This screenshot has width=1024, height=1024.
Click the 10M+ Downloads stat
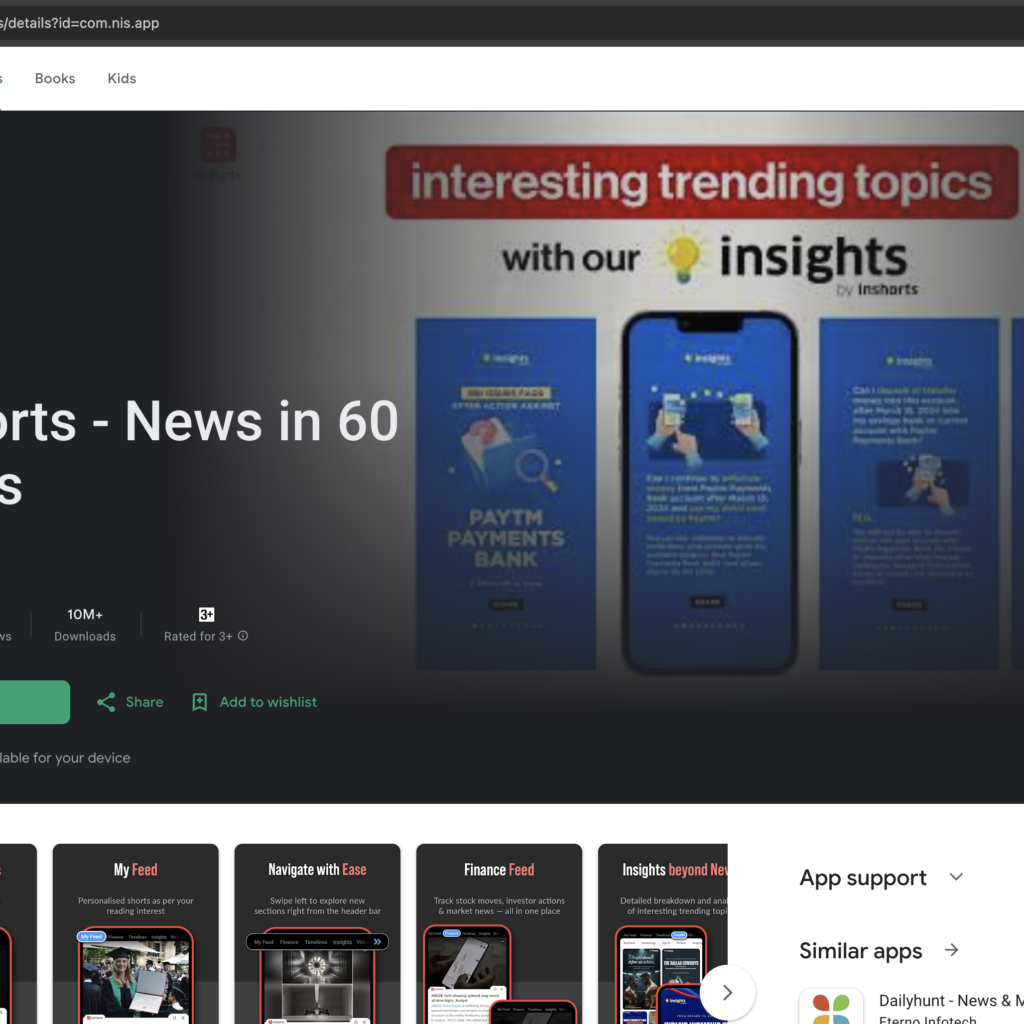point(85,624)
